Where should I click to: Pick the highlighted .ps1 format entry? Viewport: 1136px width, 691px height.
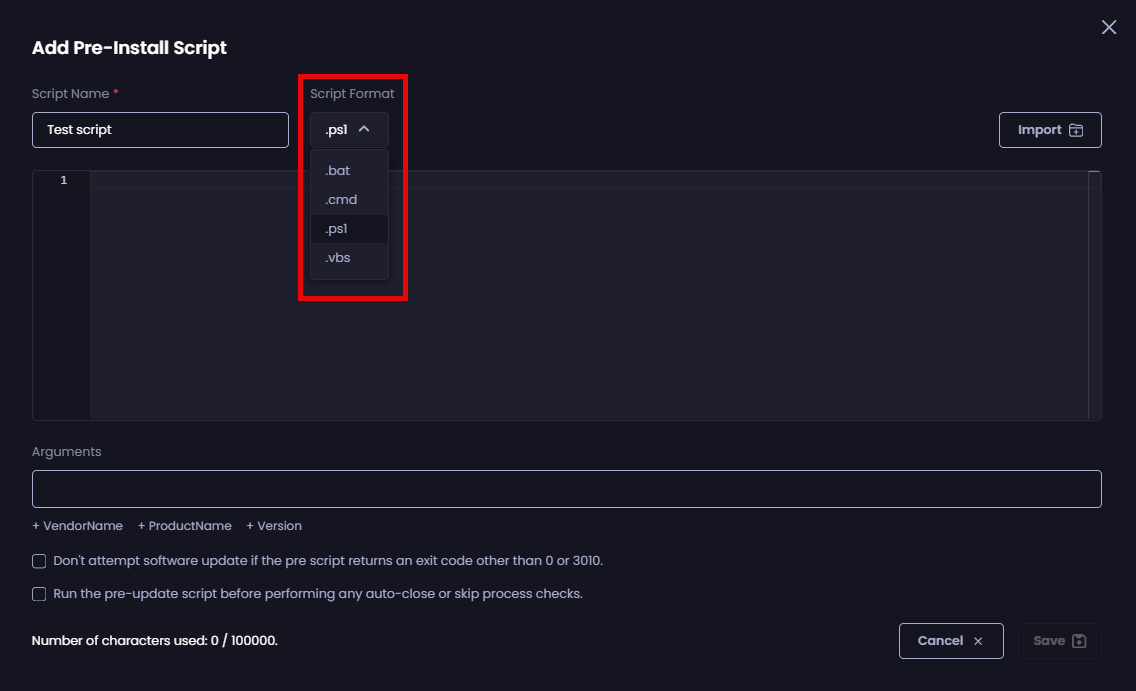click(337, 228)
